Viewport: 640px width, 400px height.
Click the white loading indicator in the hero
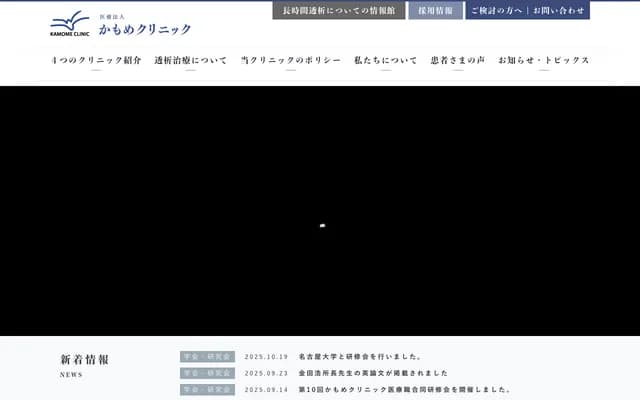(x=322, y=226)
